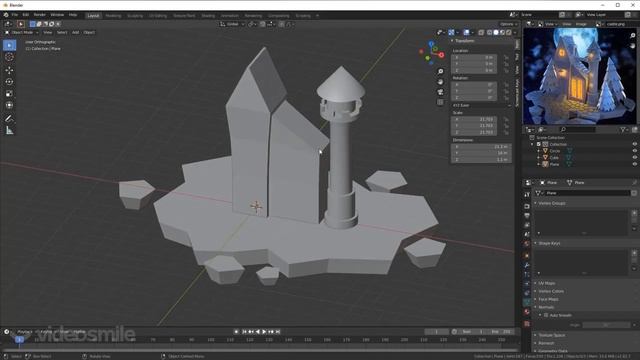The image size is (640, 360).
Task: Click the Blender logo menu icon
Action: (x=6, y=15)
